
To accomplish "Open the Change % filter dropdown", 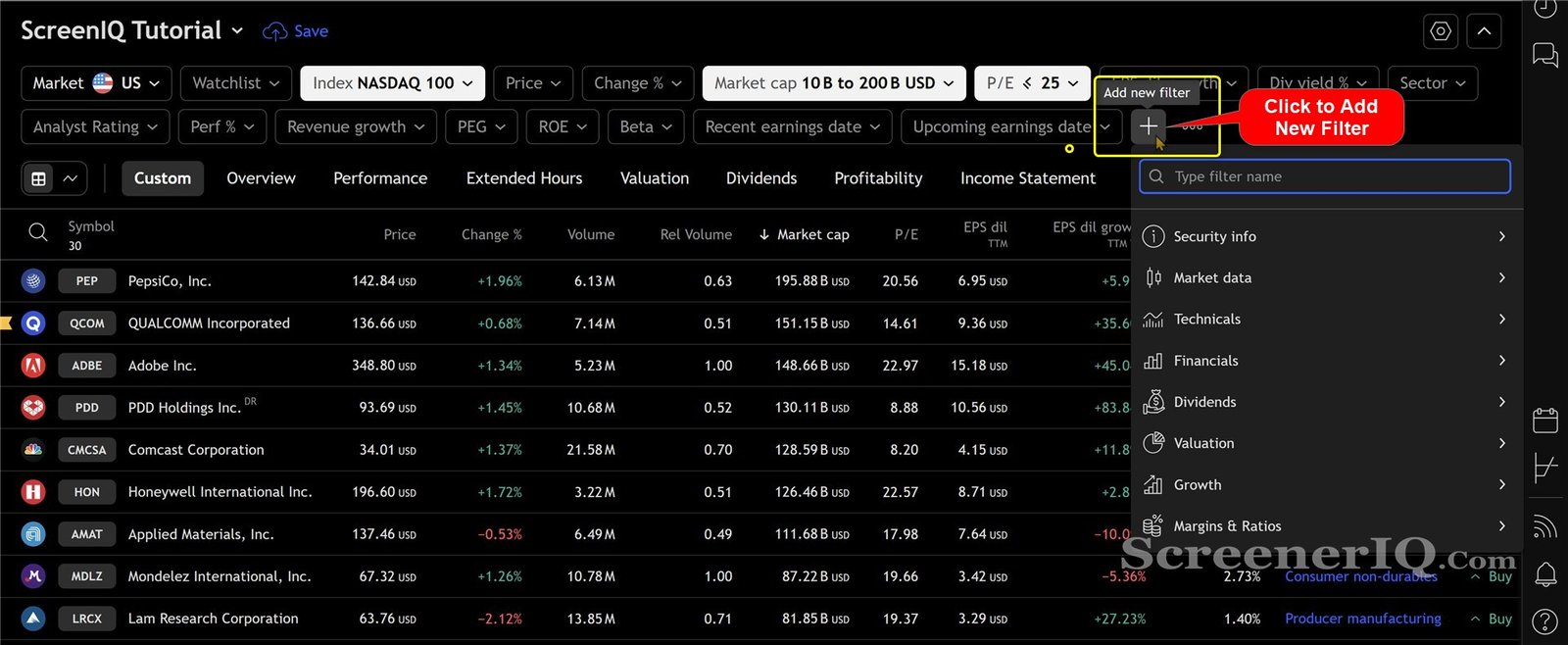I will (638, 83).
